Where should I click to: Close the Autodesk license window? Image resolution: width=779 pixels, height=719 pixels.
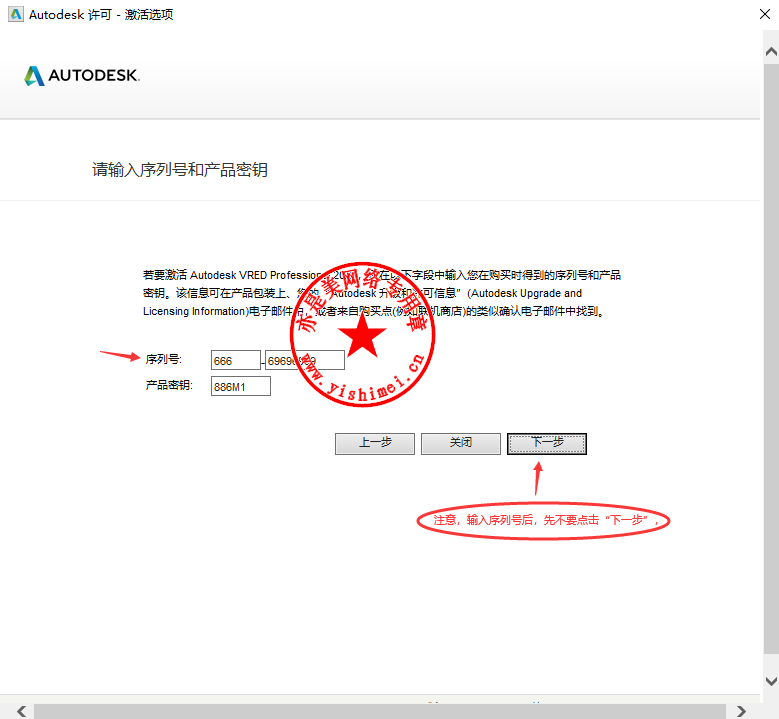tap(765, 14)
